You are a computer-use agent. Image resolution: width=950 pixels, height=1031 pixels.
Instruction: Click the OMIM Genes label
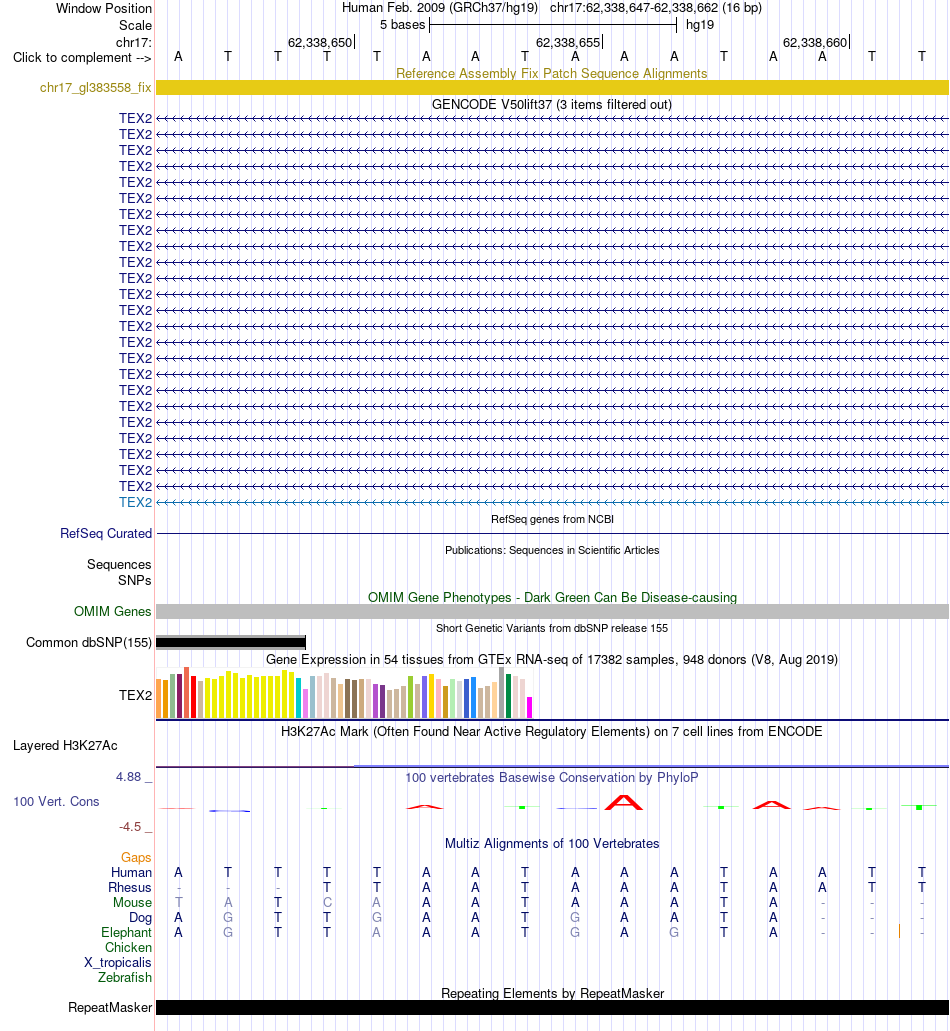pos(112,611)
